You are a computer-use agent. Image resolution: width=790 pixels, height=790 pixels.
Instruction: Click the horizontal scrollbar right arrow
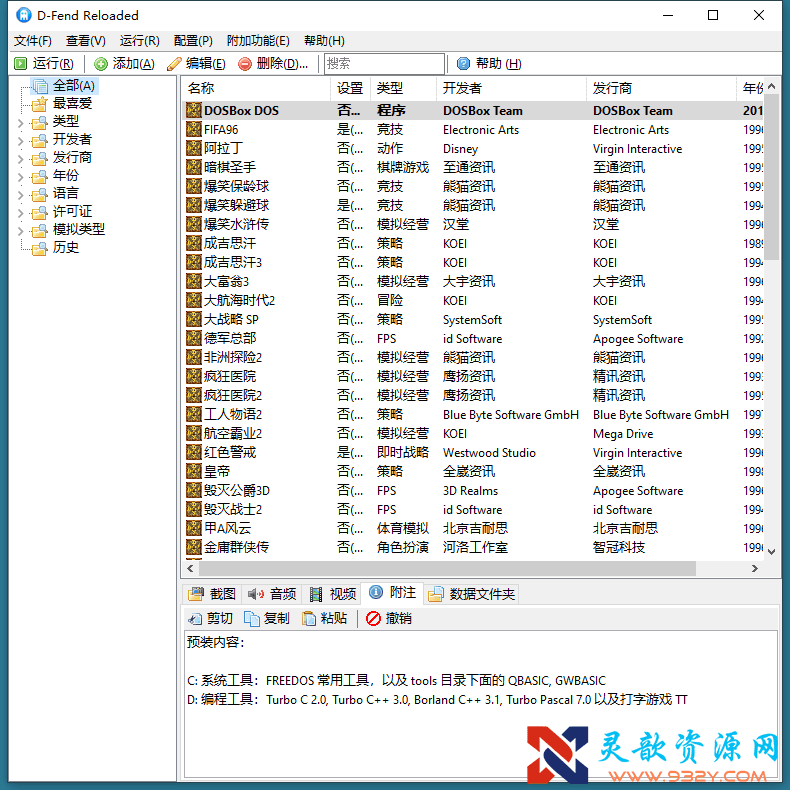(755, 568)
